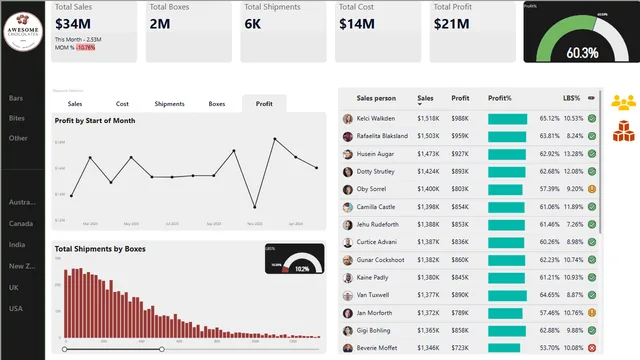This screenshot has width=640, height=360.
Task: Click Kelci Walkden's green status check
Action: tap(592, 118)
